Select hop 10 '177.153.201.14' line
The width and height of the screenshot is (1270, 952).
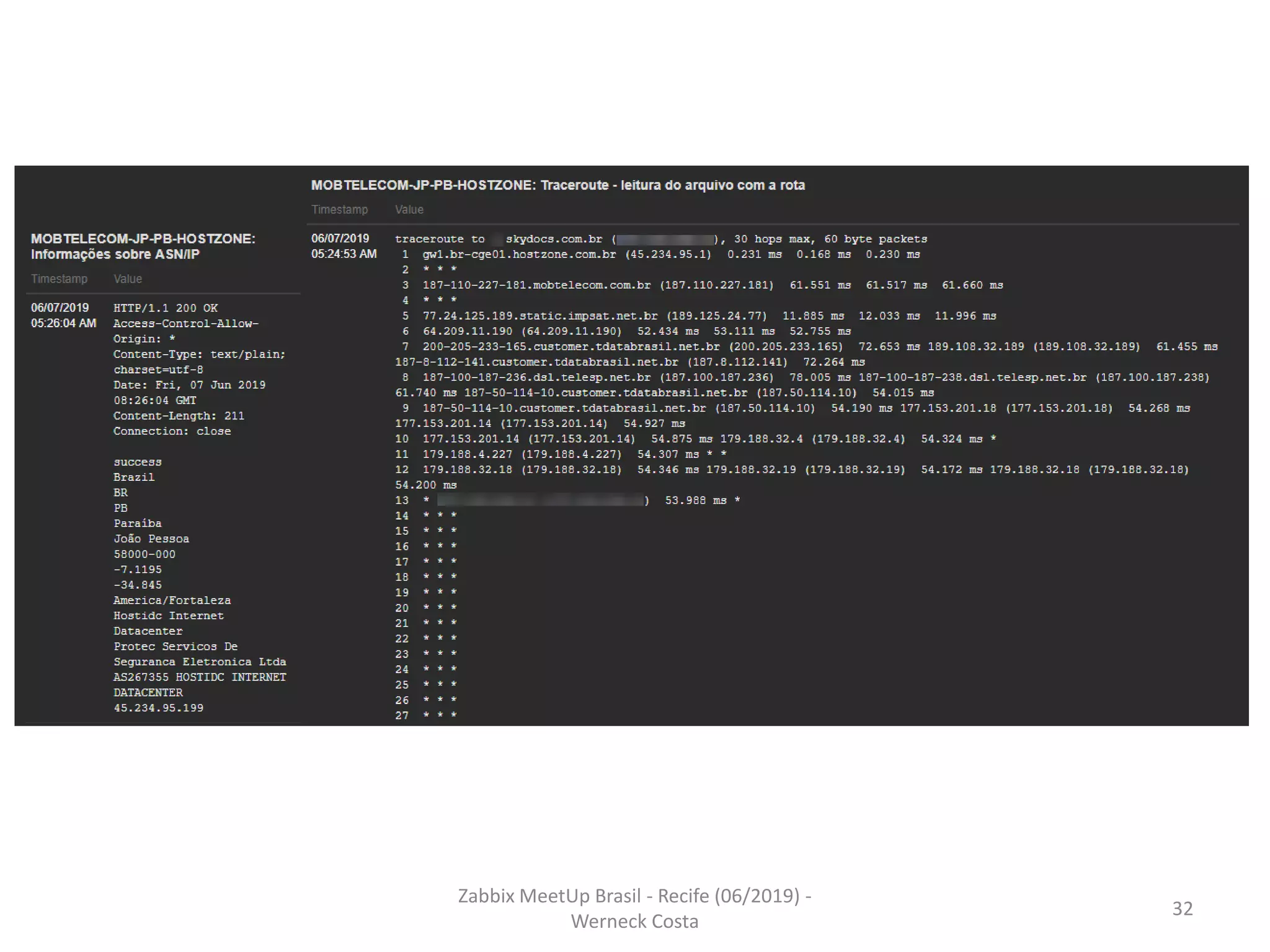coord(695,439)
